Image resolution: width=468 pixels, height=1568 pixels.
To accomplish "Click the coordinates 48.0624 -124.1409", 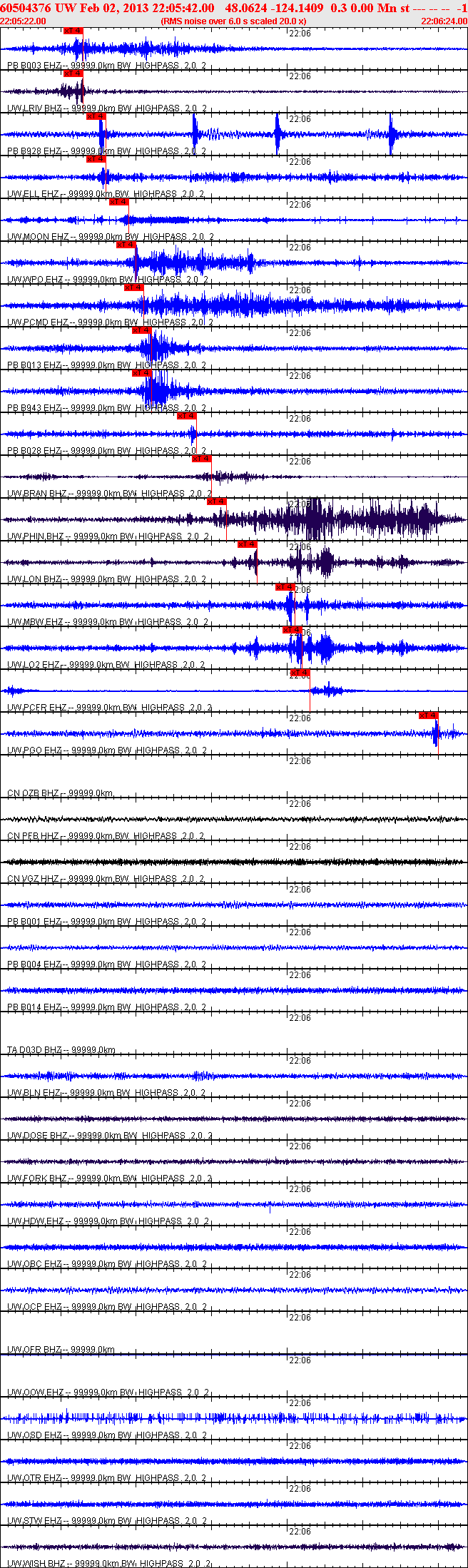I will pos(274,8).
